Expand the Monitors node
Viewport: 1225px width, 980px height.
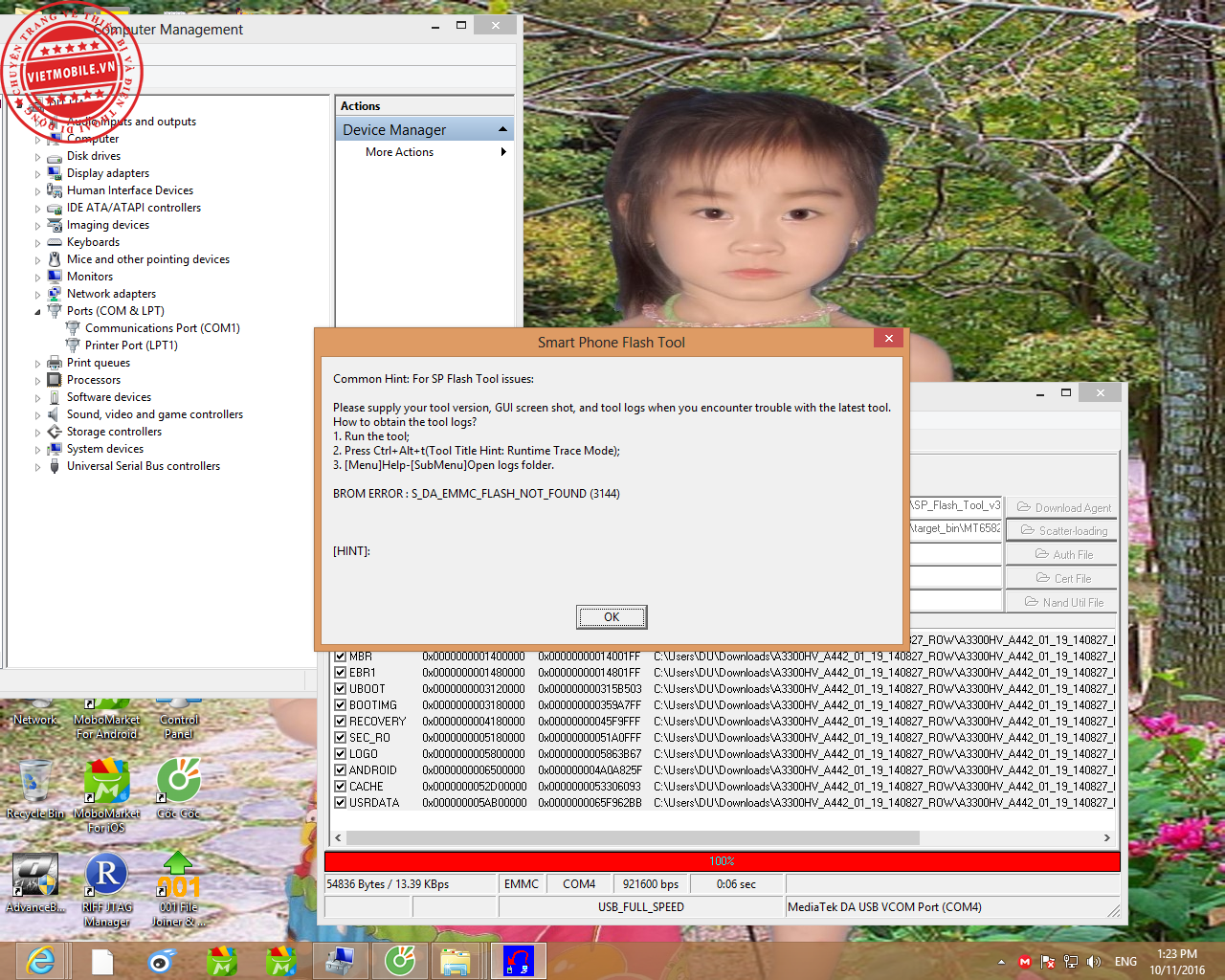tap(38, 278)
